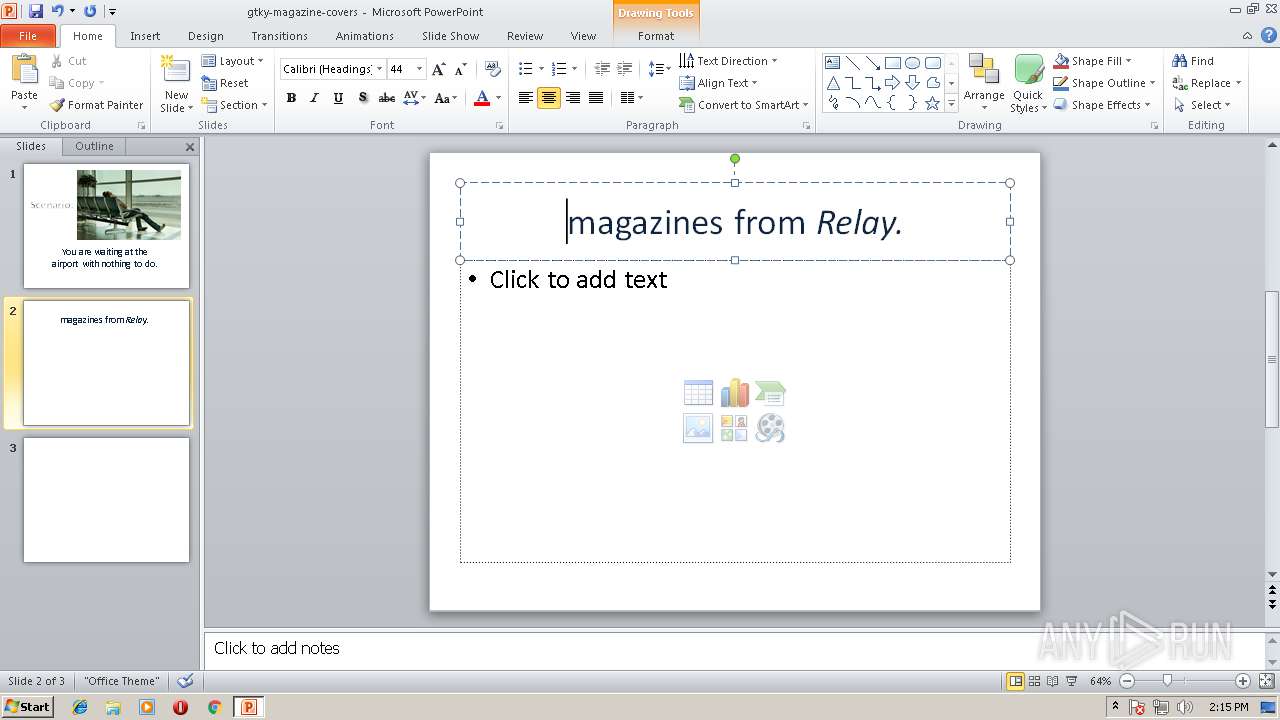Screen dimensions: 1280x720
Task: Open the font size dropdown
Action: (x=420, y=69)
